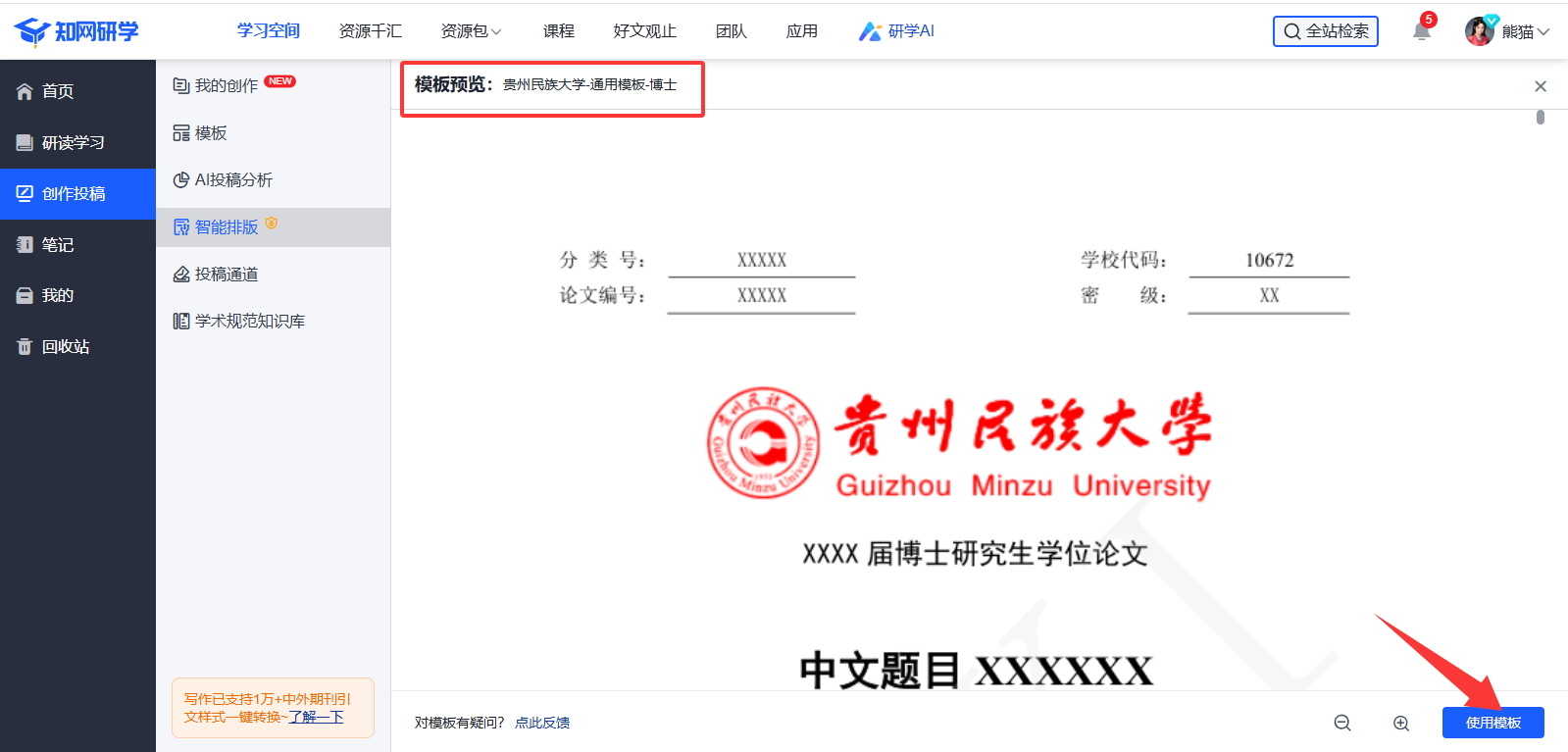This screenshot has width=1568, height=752.
Task: Click the user avatar picture
Action: pos(1479,31)
